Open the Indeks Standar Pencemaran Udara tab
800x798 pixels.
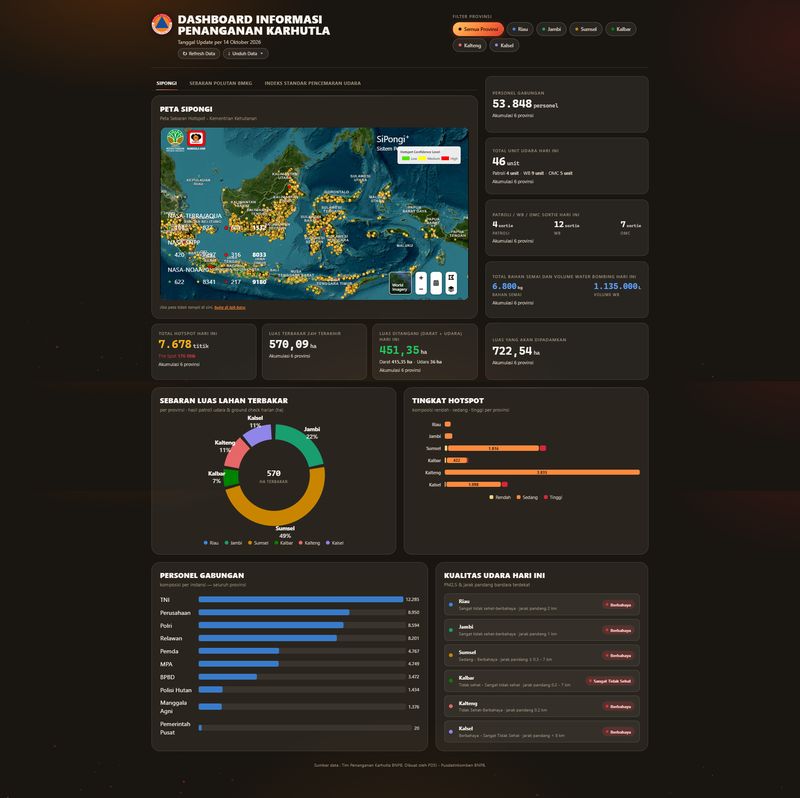click(312, 83)
